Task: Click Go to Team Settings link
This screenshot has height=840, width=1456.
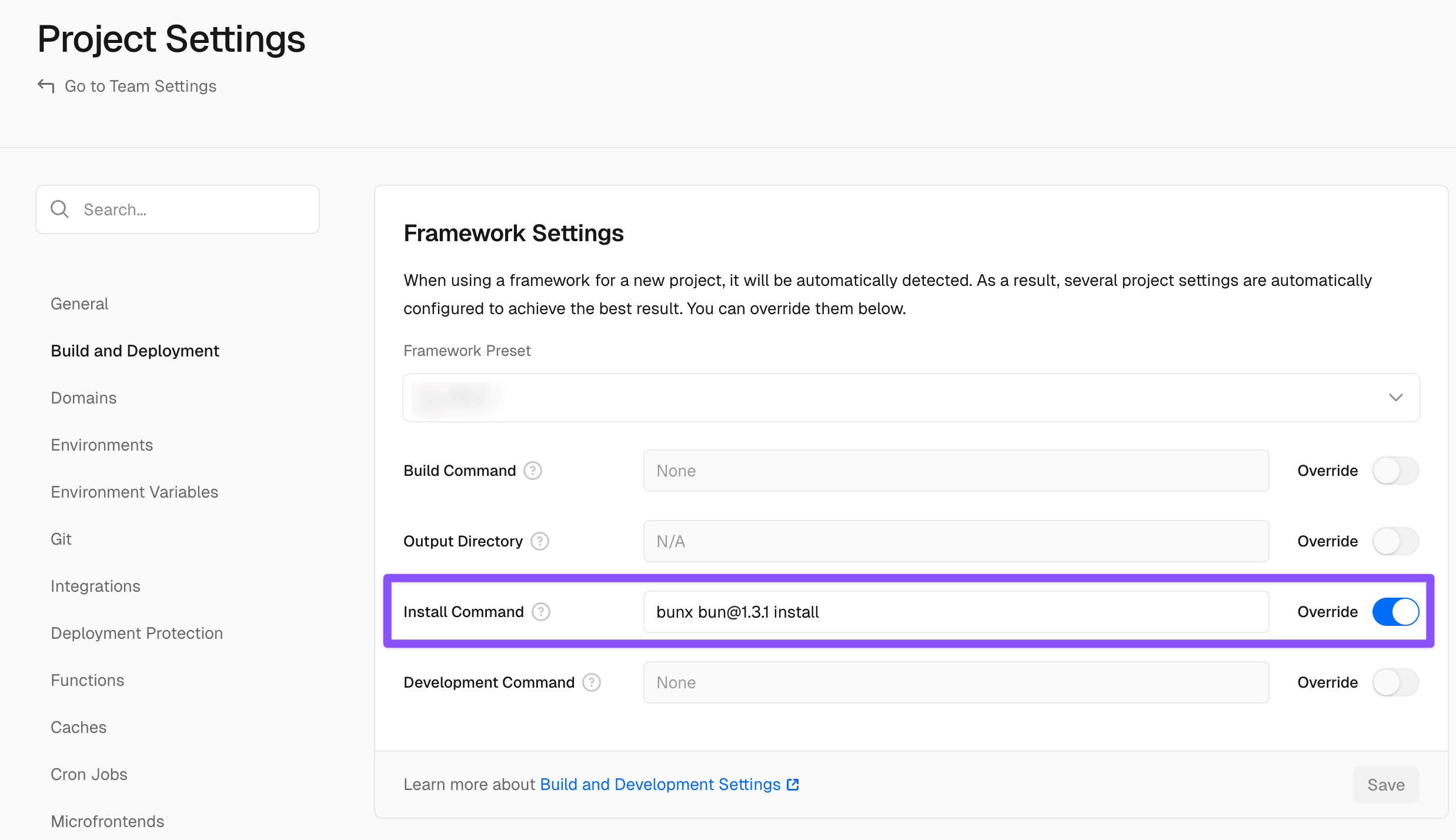Action: click(x=140, y=86)
